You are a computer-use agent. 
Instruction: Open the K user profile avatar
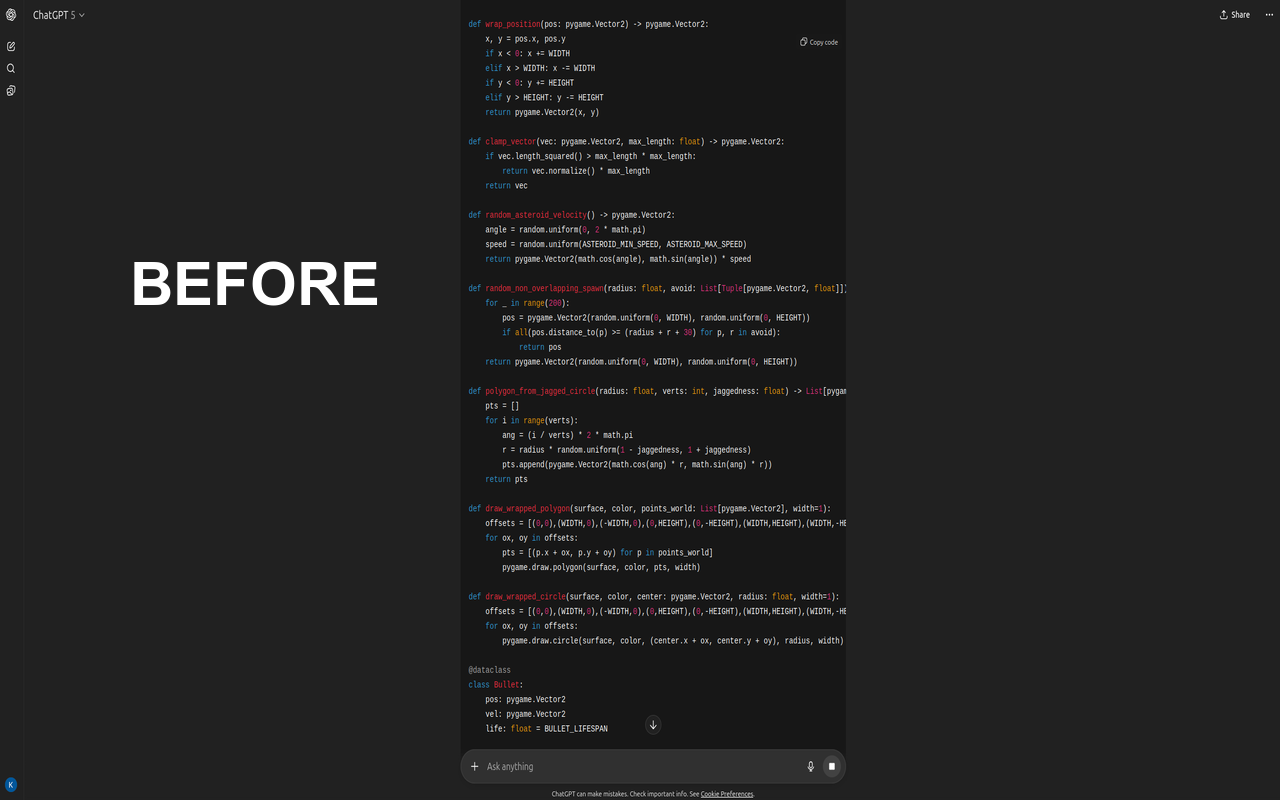click(x=11, y=785)
